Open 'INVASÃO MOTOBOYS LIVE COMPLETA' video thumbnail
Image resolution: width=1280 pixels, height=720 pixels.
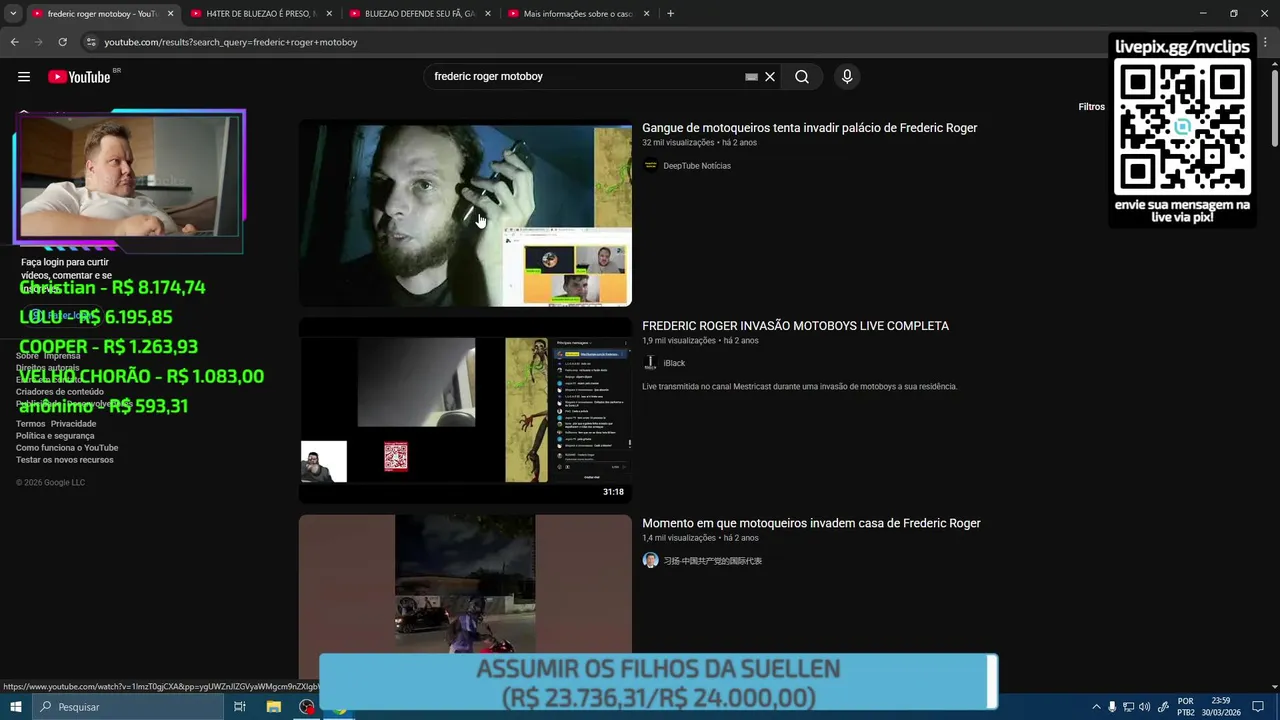click(x=465, y=410)
